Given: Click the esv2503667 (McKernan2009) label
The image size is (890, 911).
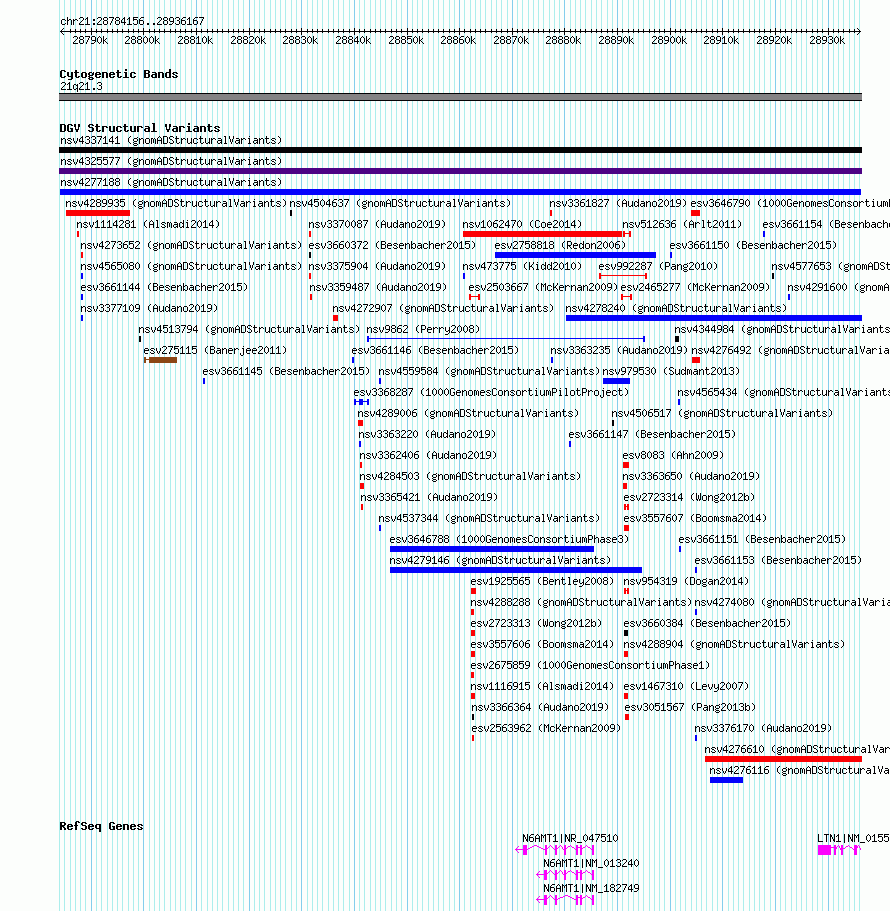Looking at the screenshot, I should (x=543, y=287).
